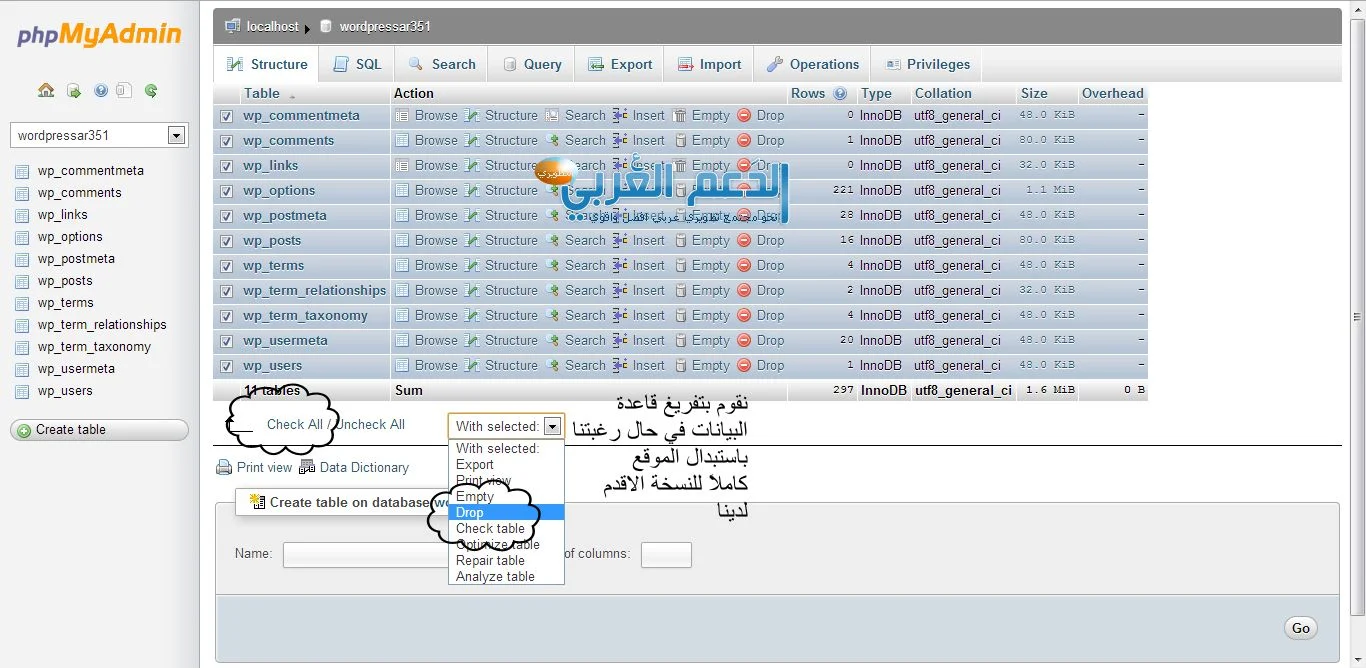
Task: Click the Structure icon for wp_usermeta row
Action: (472, 341)
